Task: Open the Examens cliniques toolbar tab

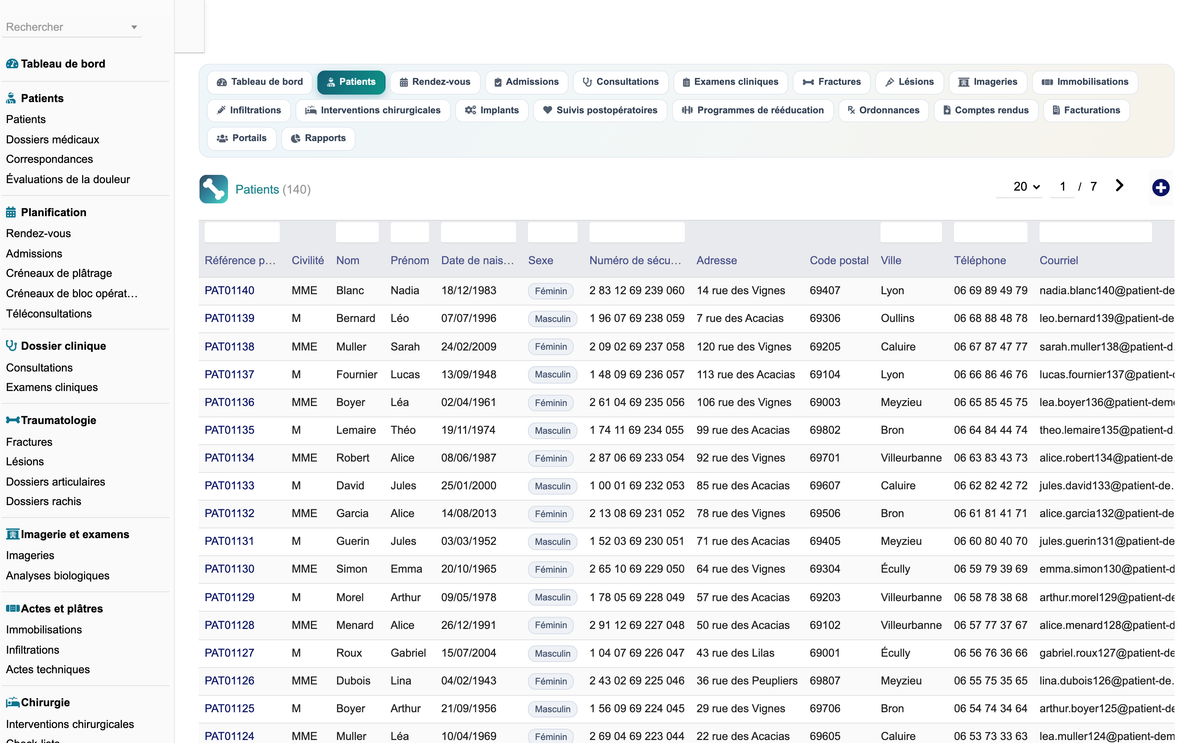Action: pyautogui.click(x=730, y=82)
